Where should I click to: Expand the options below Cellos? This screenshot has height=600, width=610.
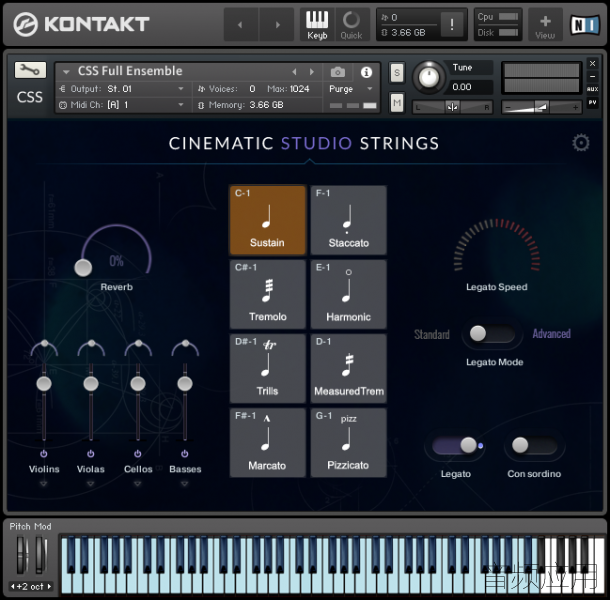coord(138,484)
